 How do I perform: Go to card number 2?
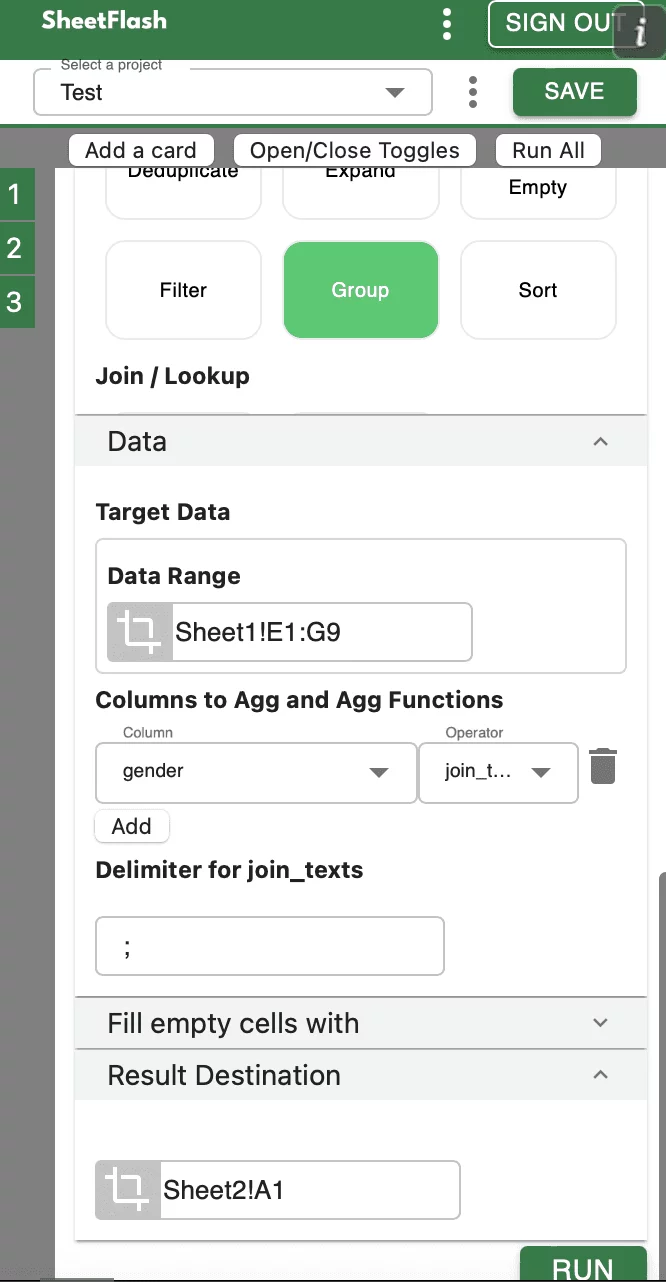(x=15, y=247)
